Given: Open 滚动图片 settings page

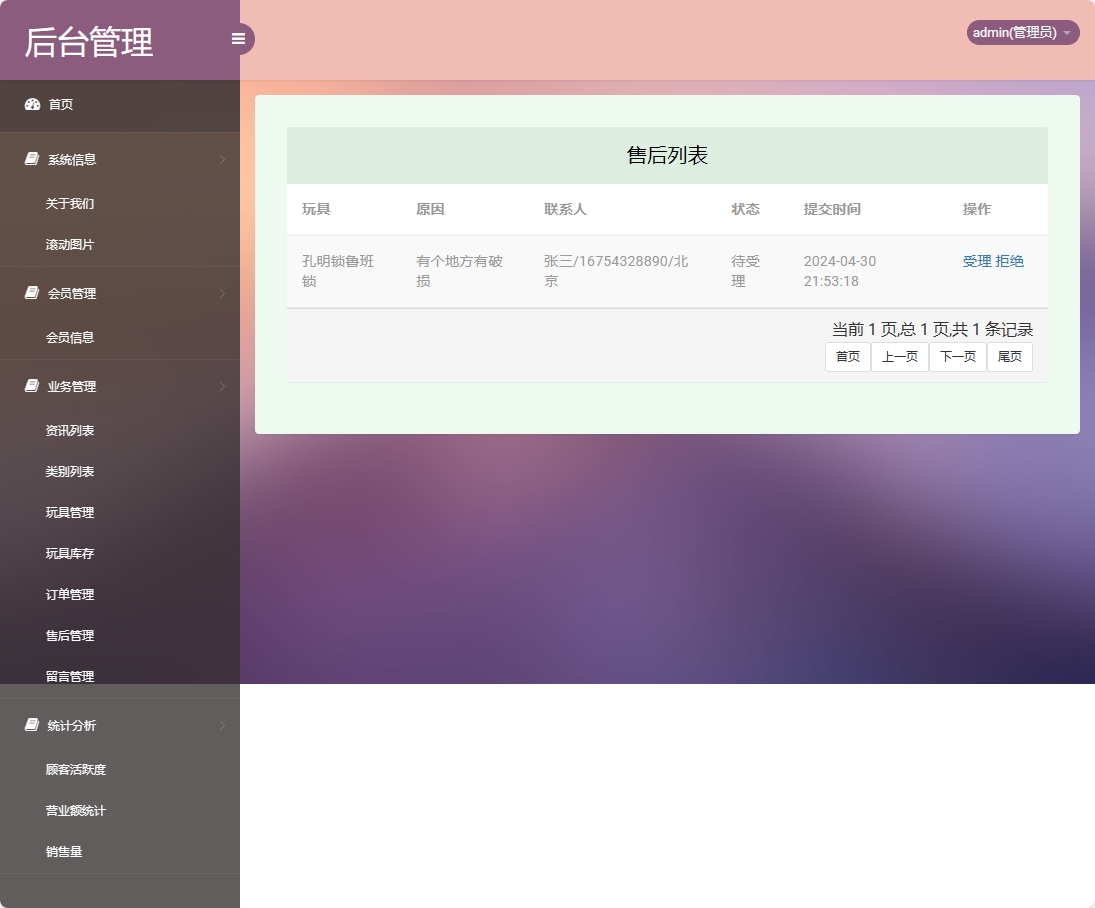Looking at the screenshot, I should point(69,244).
